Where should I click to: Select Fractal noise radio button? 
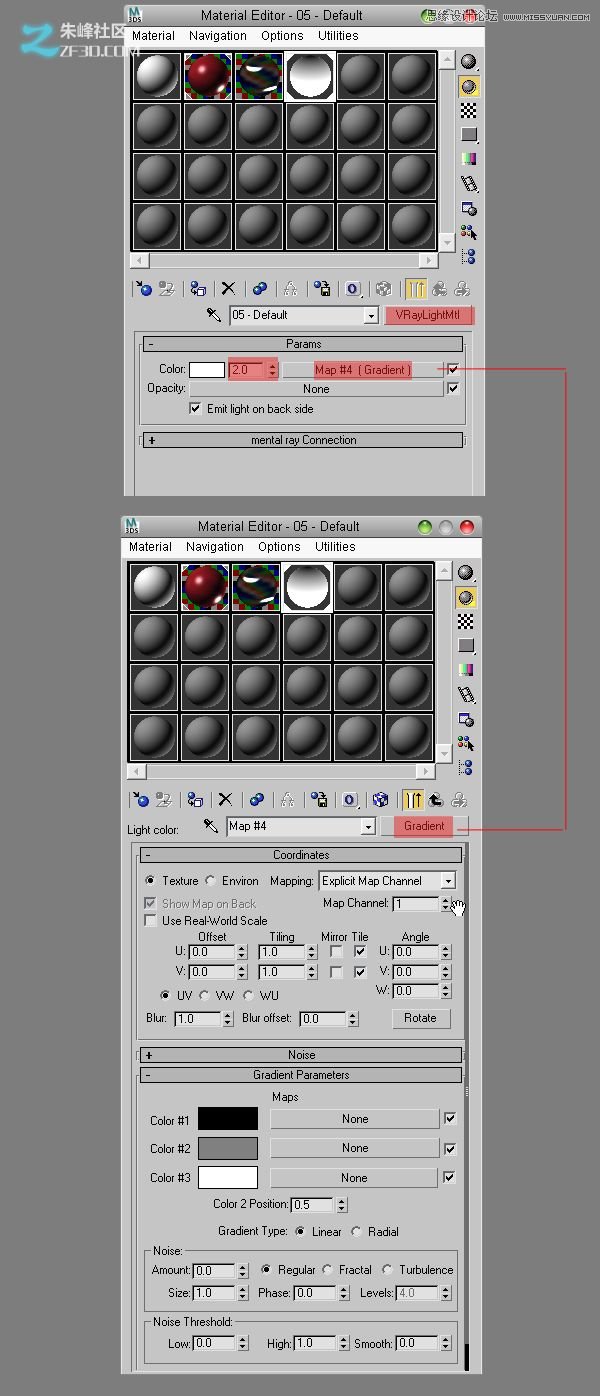click(327, 1270)
